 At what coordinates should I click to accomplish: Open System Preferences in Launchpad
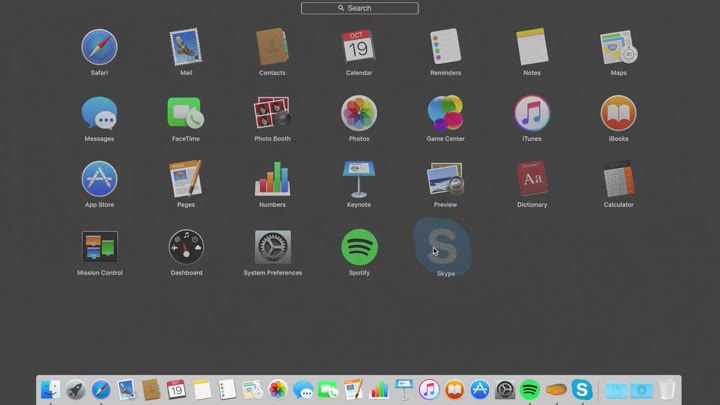(272, 247)
